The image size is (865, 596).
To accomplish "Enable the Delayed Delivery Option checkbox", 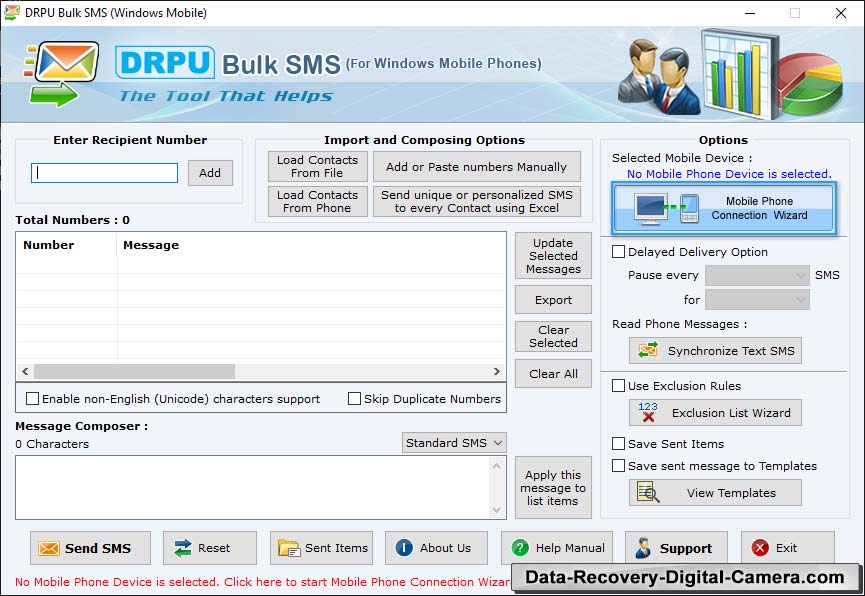I will point(619,252).
